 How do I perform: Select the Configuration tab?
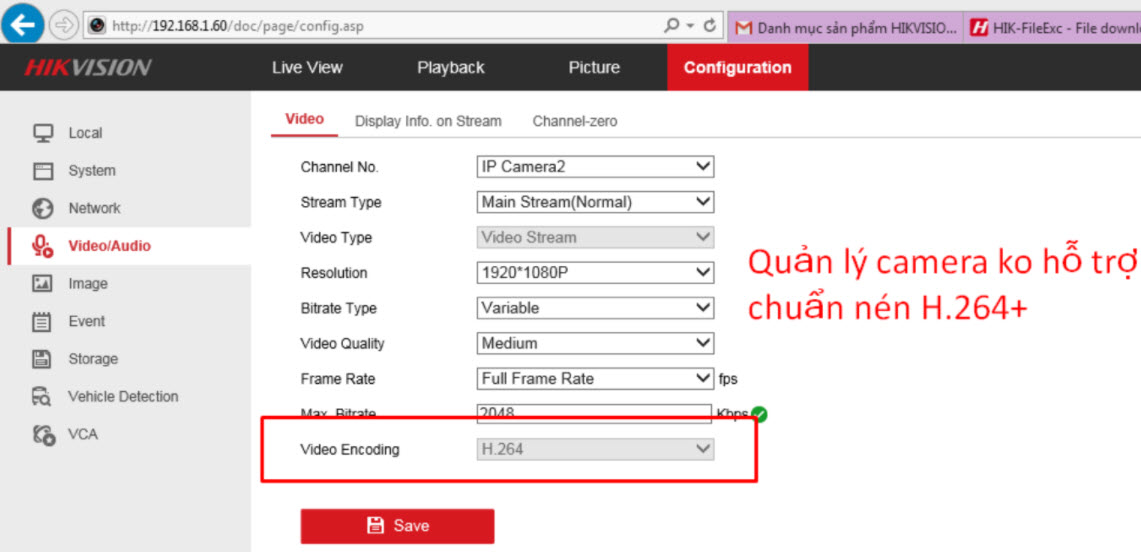pyautogui.click(x=737, y=68)
